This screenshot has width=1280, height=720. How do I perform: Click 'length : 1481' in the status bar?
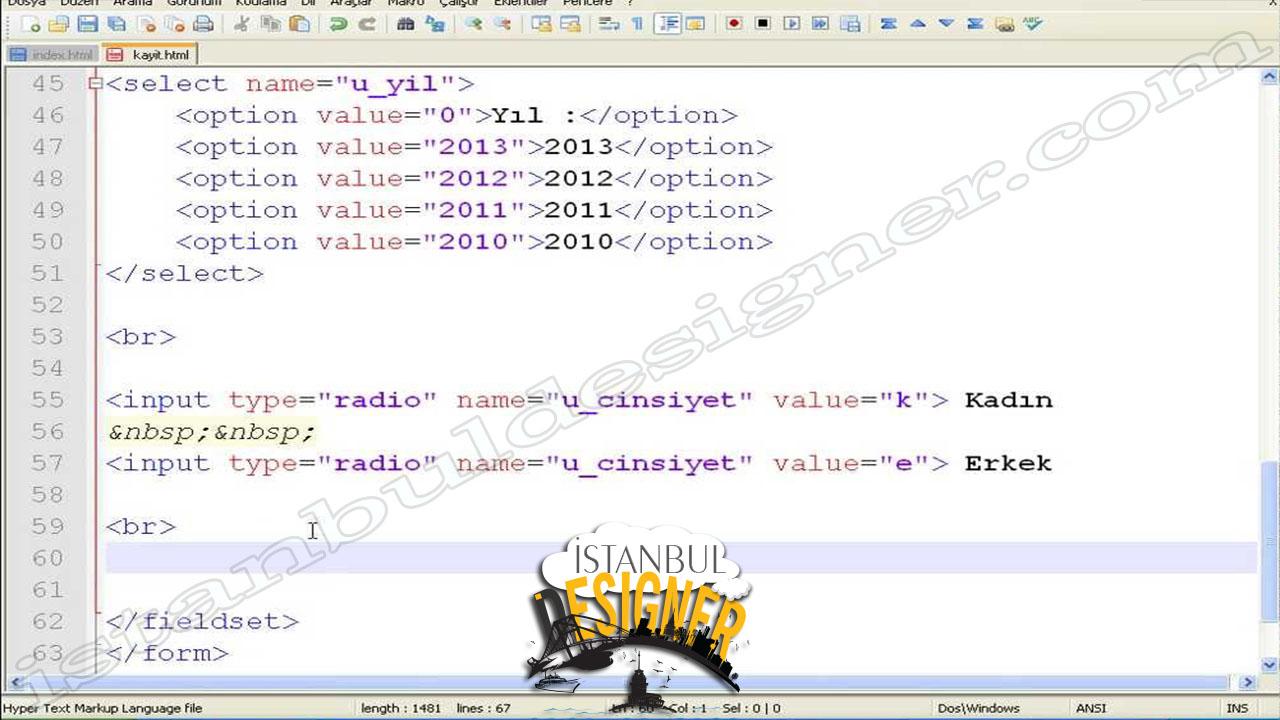tap(401, 708)
